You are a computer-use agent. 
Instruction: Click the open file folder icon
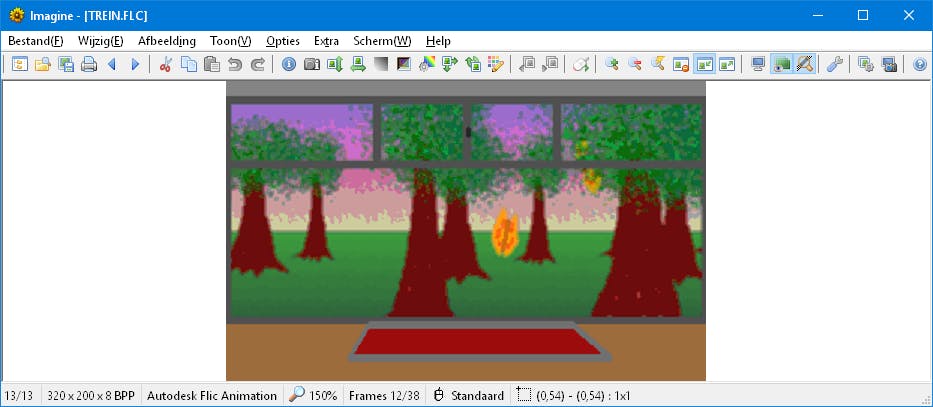coord(43,64)
